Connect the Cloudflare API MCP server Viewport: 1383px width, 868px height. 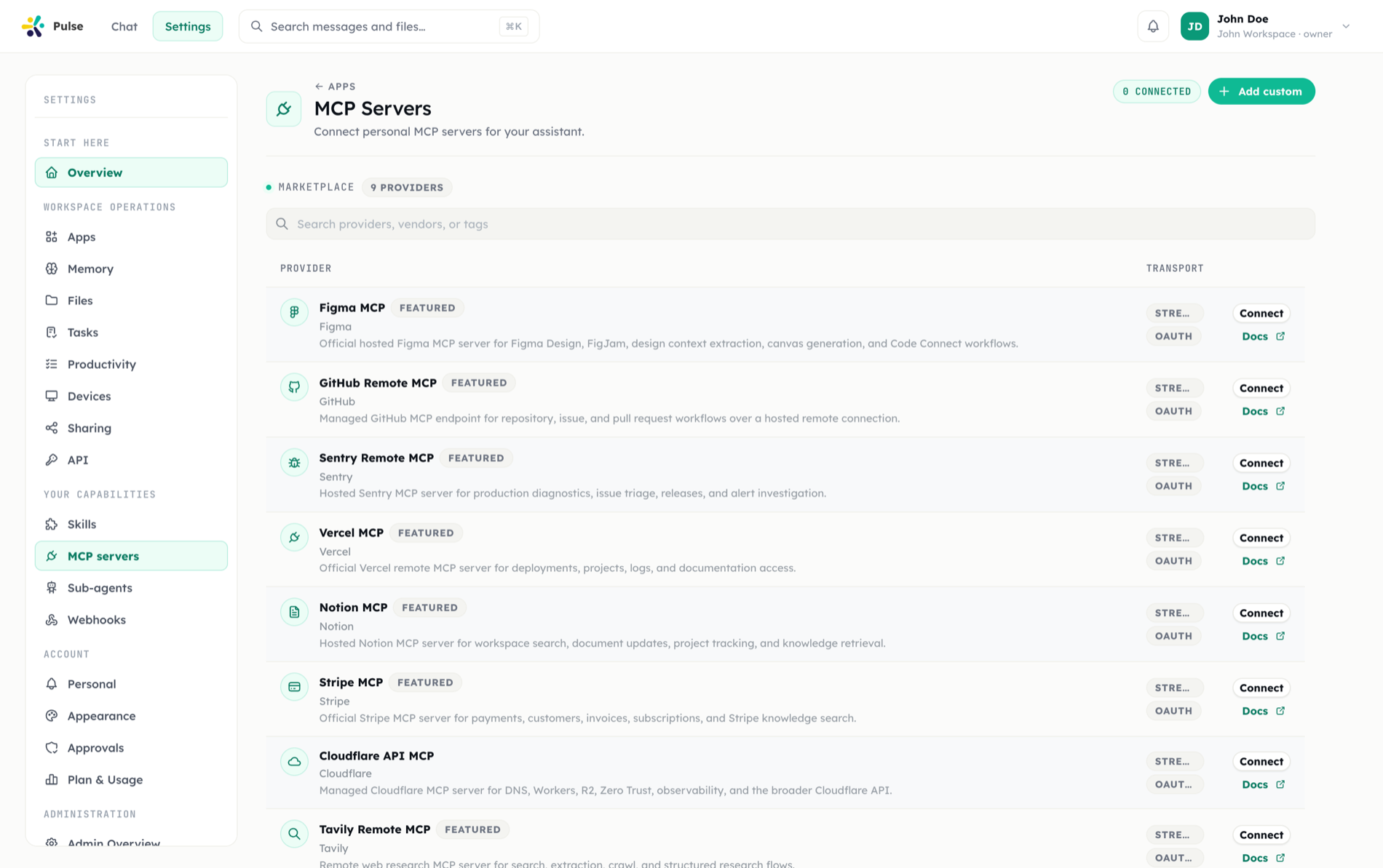point(1261,762)
